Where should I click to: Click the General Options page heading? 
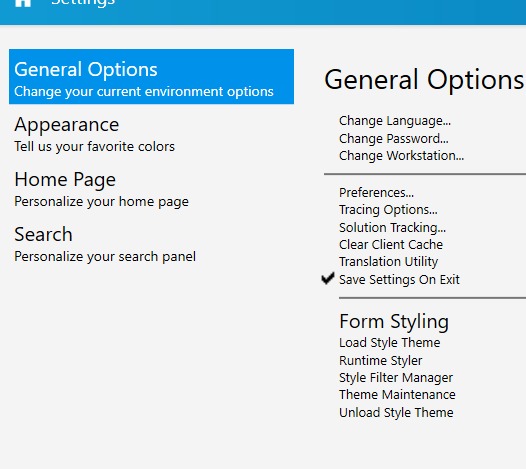pos(424,80)
